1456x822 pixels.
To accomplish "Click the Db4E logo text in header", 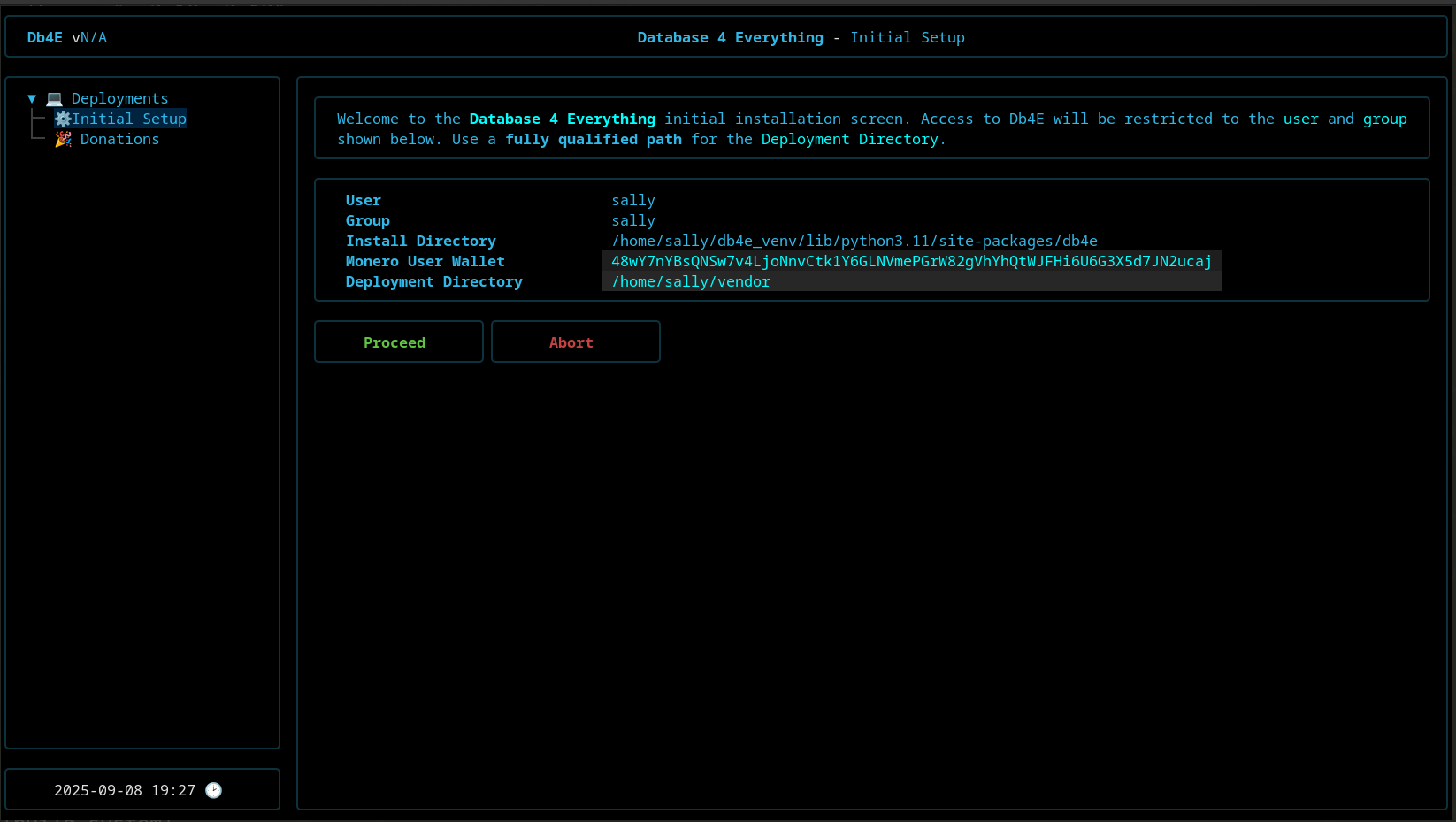I will coord(45,38).
